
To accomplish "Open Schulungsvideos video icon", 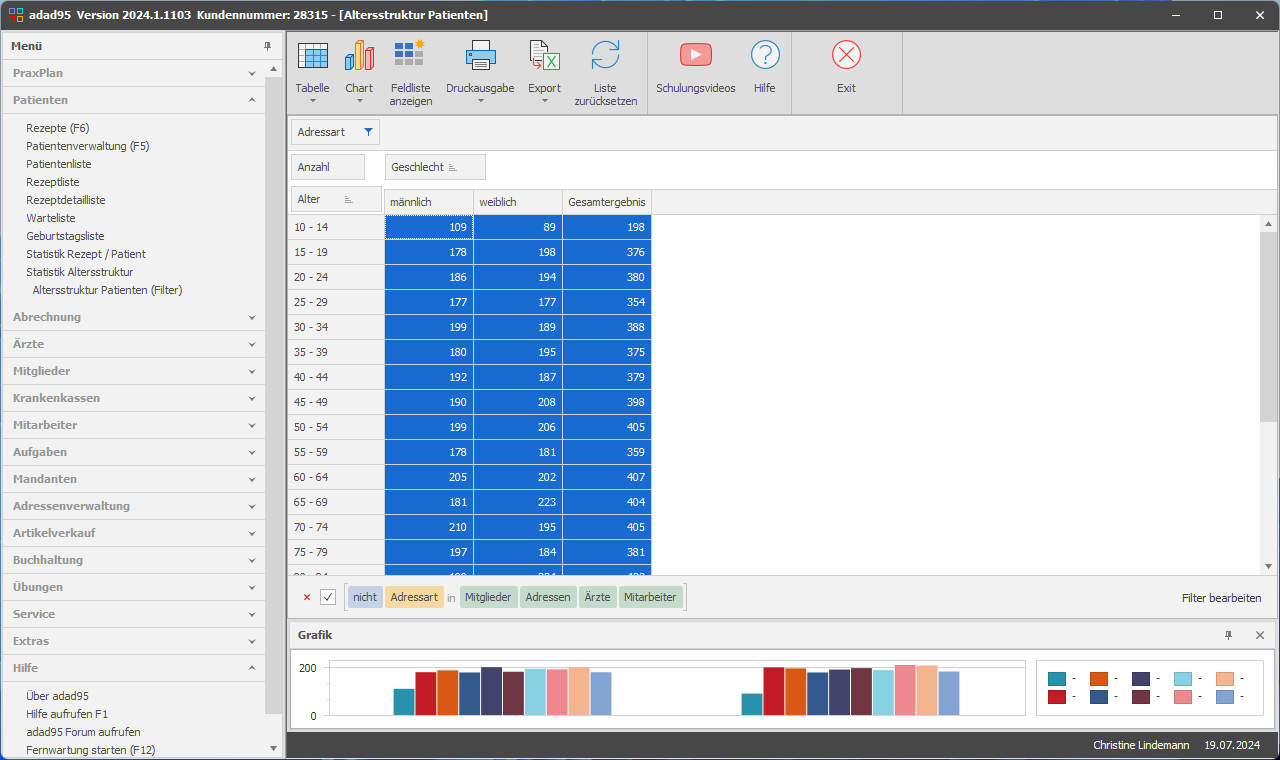I will tap(695, 55).
